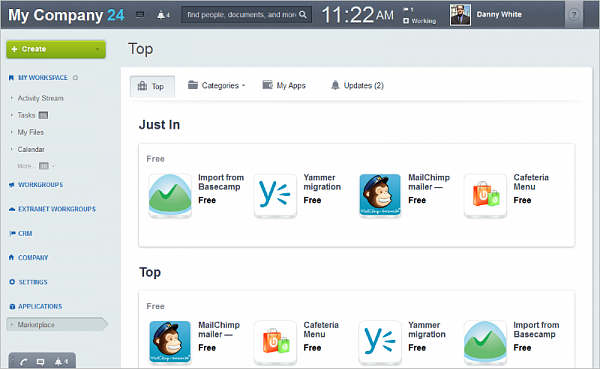The width and height of the screenshot is (600, 369).
Task: Click MailChimp mailer title in Just In
Action: pos(429,182)
